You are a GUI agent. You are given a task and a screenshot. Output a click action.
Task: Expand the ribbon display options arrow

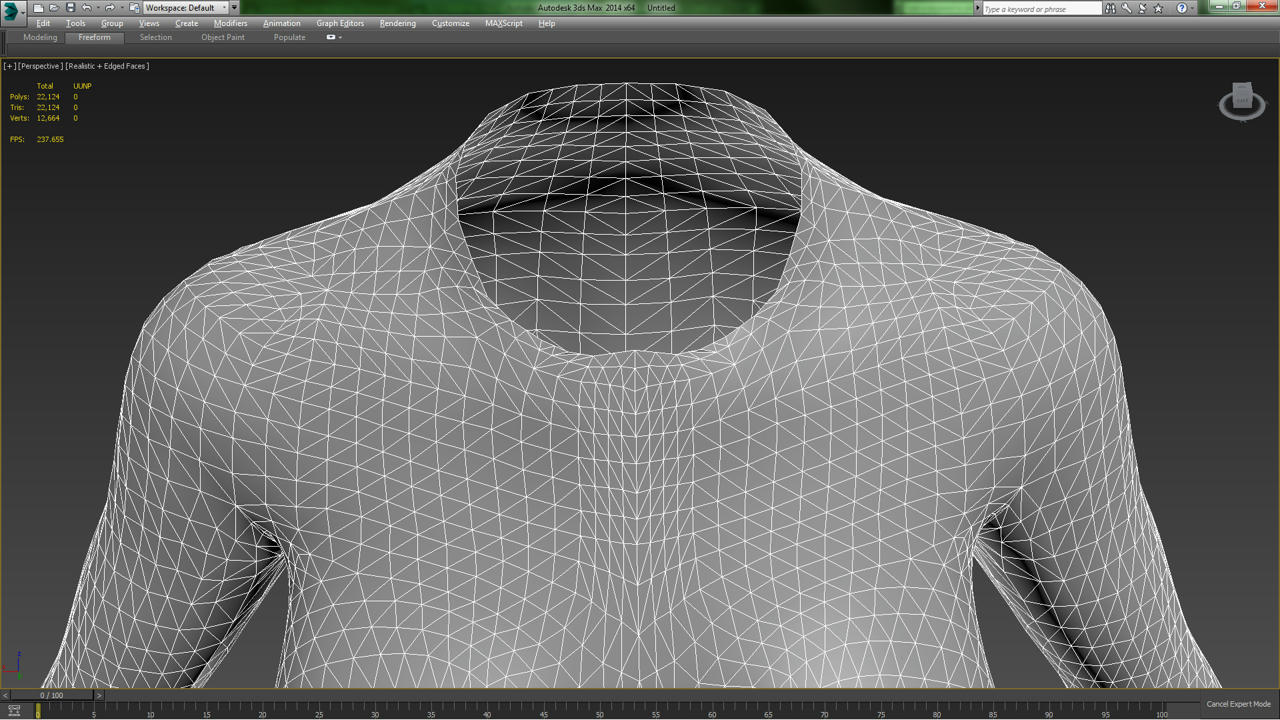(340, 38)
